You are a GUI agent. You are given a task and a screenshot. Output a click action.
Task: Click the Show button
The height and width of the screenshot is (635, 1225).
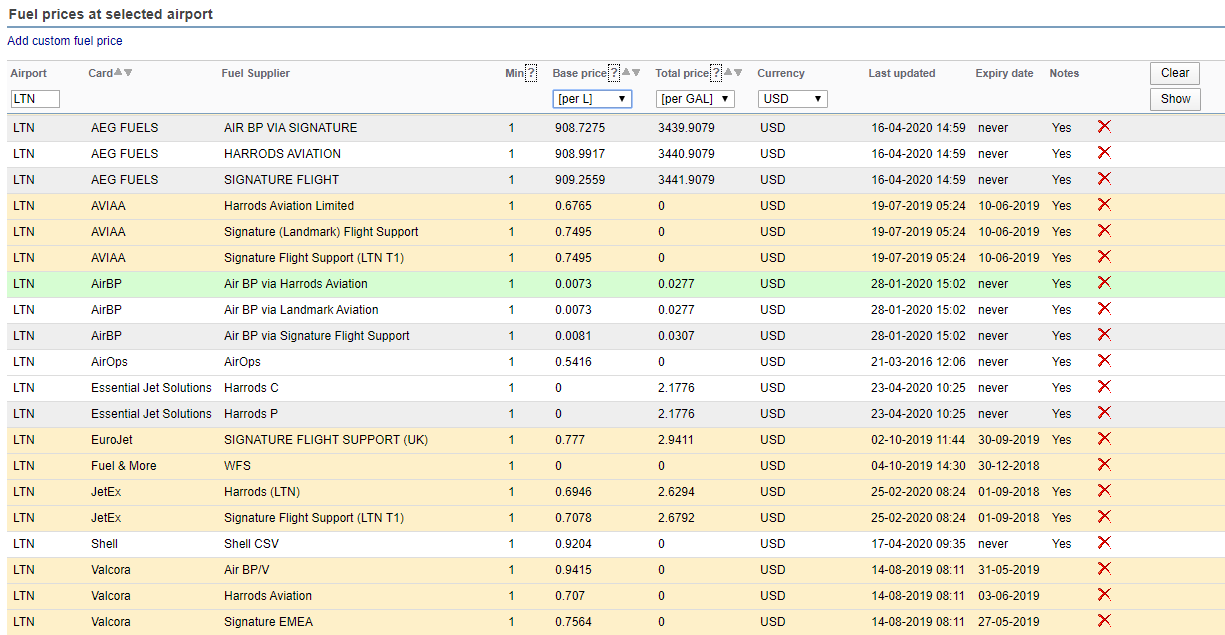click(x=1175, y=99)
